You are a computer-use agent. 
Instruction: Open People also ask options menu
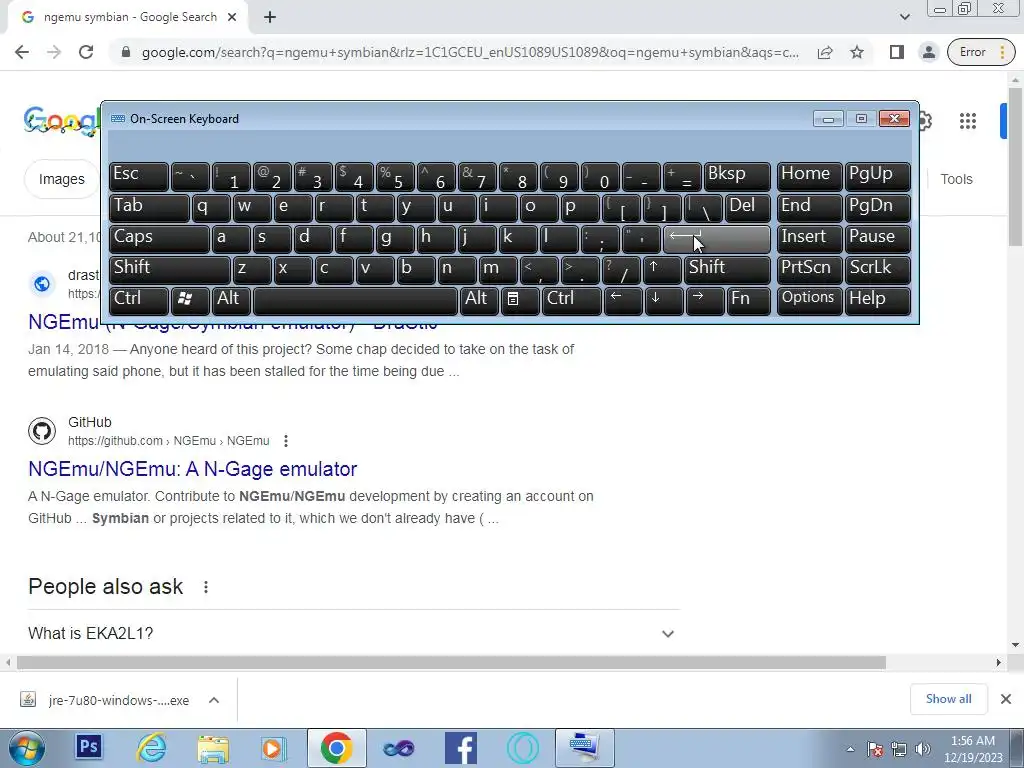(206, 587)
